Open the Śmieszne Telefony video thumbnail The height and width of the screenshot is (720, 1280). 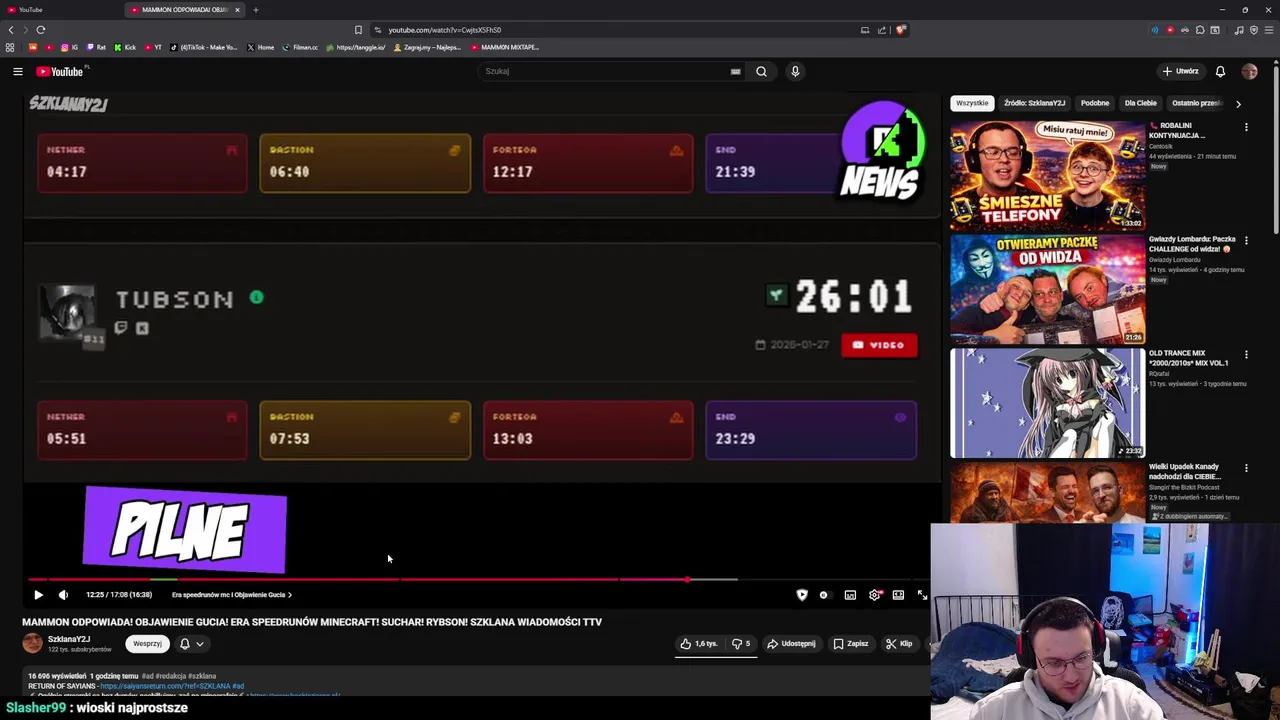[1047, 176]
